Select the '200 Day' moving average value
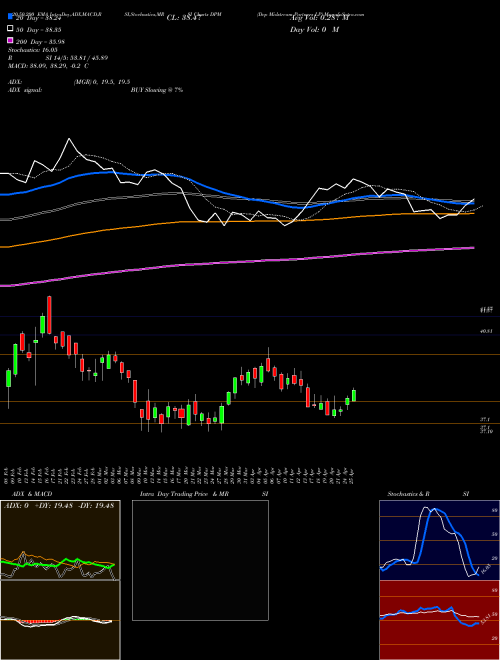The image size is (500, 660). pyautogui.click(x=40, y=42)
